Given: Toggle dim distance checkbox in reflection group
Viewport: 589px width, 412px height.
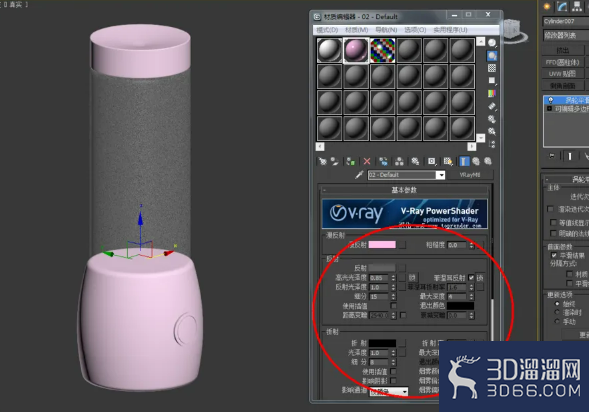Looking at the screenshot, I should [x=403, y=315].
